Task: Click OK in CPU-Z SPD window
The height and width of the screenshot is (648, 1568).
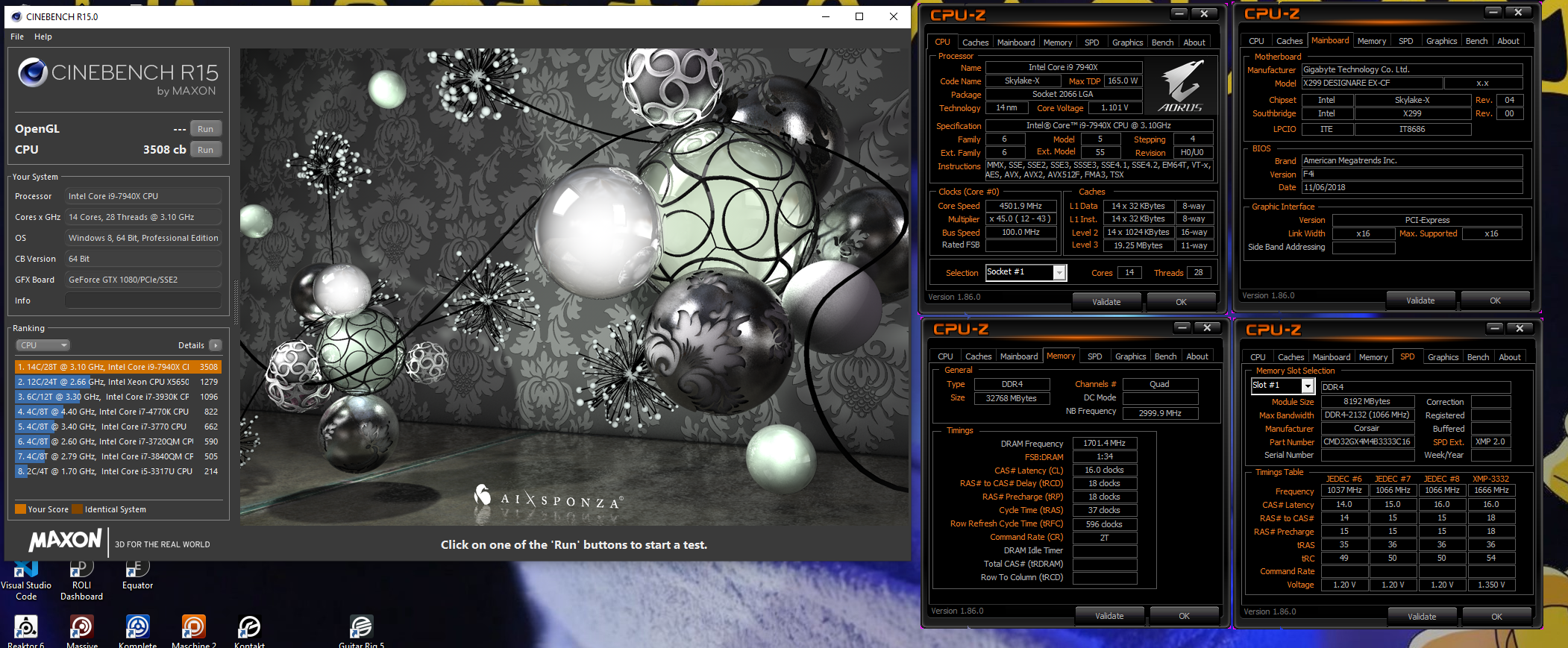Action: pos(1496,617)
